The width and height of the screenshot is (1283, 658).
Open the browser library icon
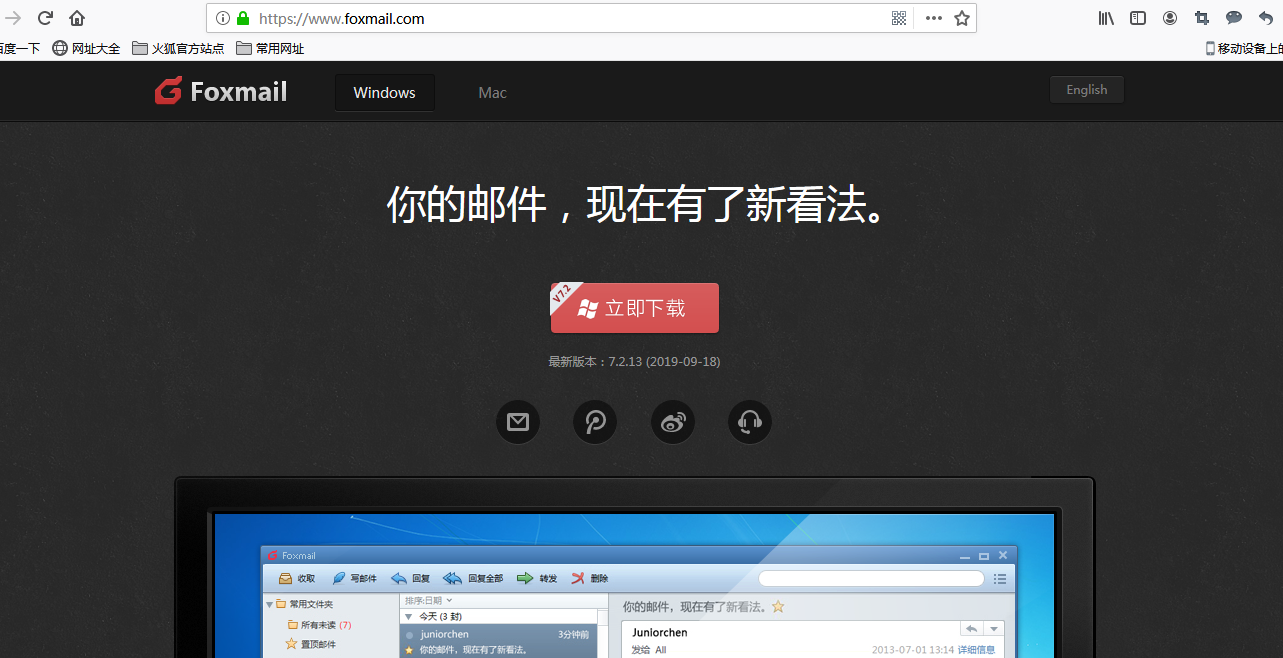(x=1106, y=18)
